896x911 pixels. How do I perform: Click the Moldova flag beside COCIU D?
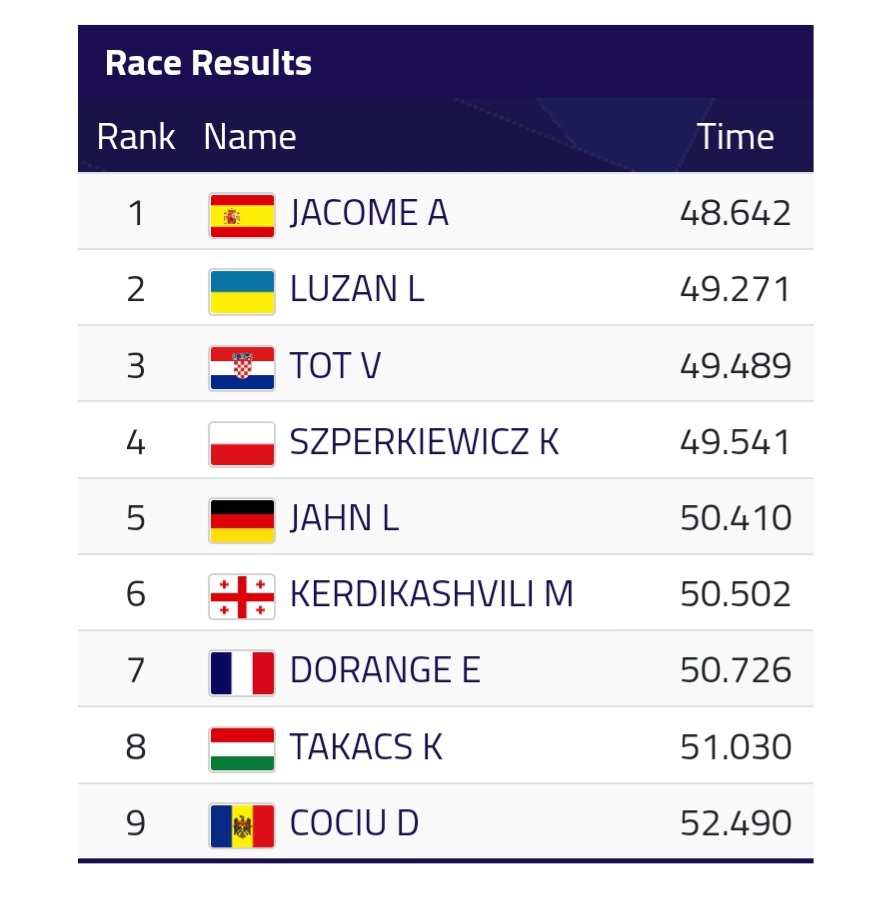[x=242, y=824]
